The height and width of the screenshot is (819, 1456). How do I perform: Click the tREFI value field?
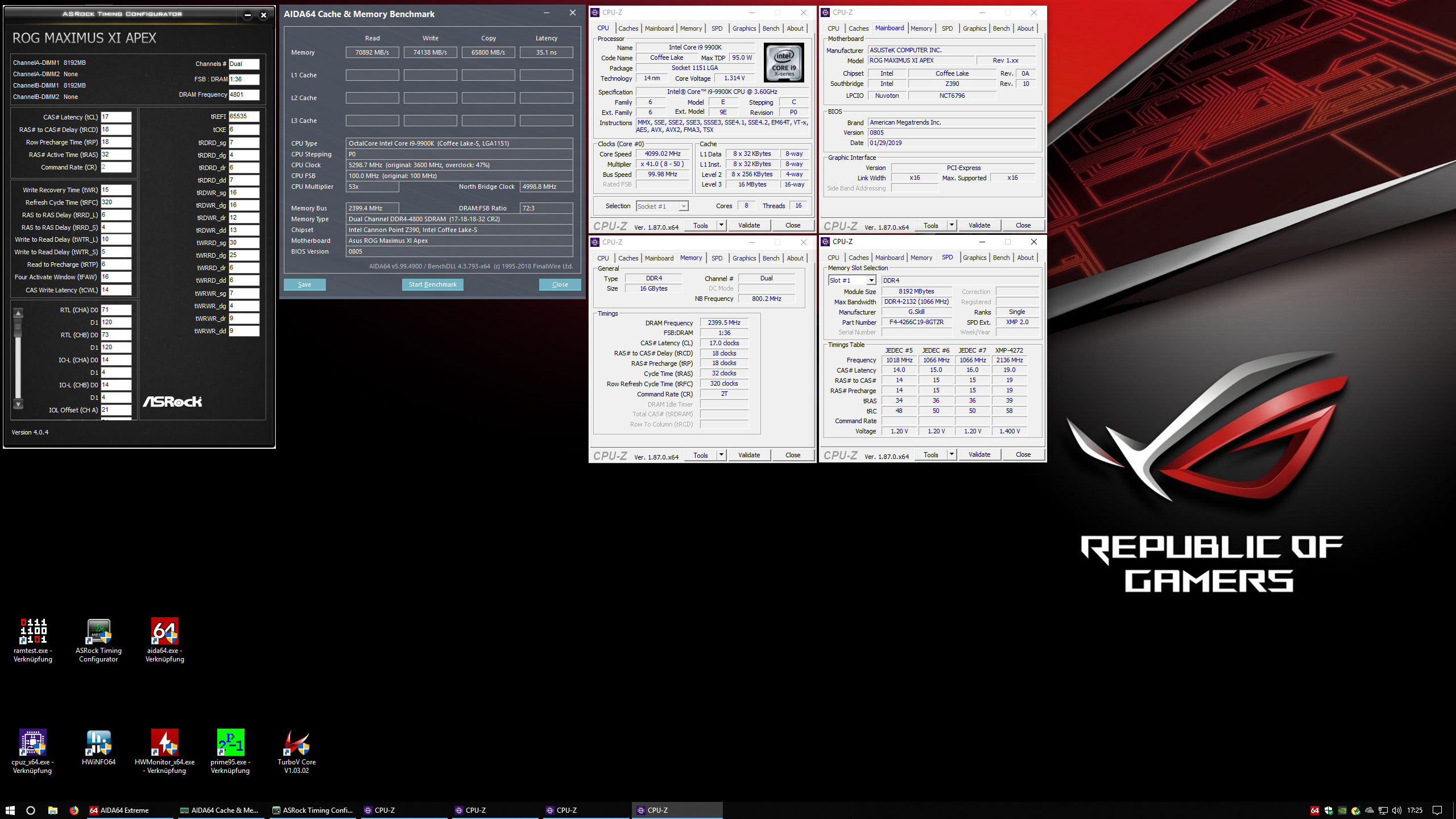pos(244,117)
